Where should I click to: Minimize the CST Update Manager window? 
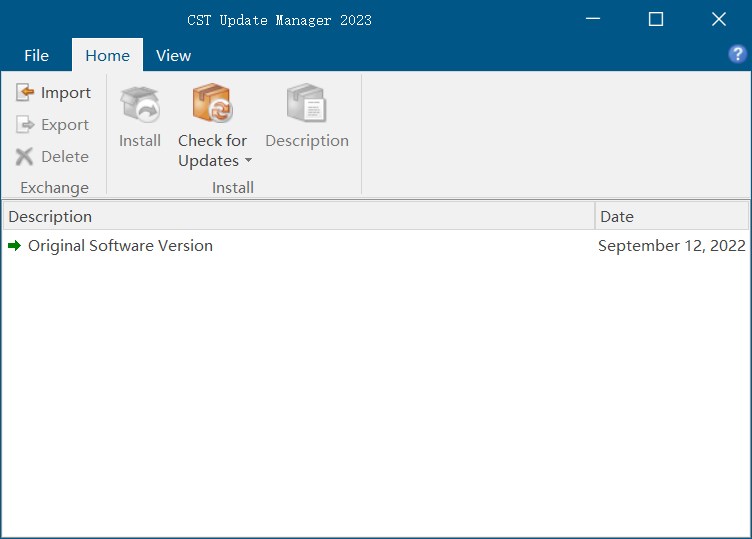pyautogui.click(x=593, y=19)
